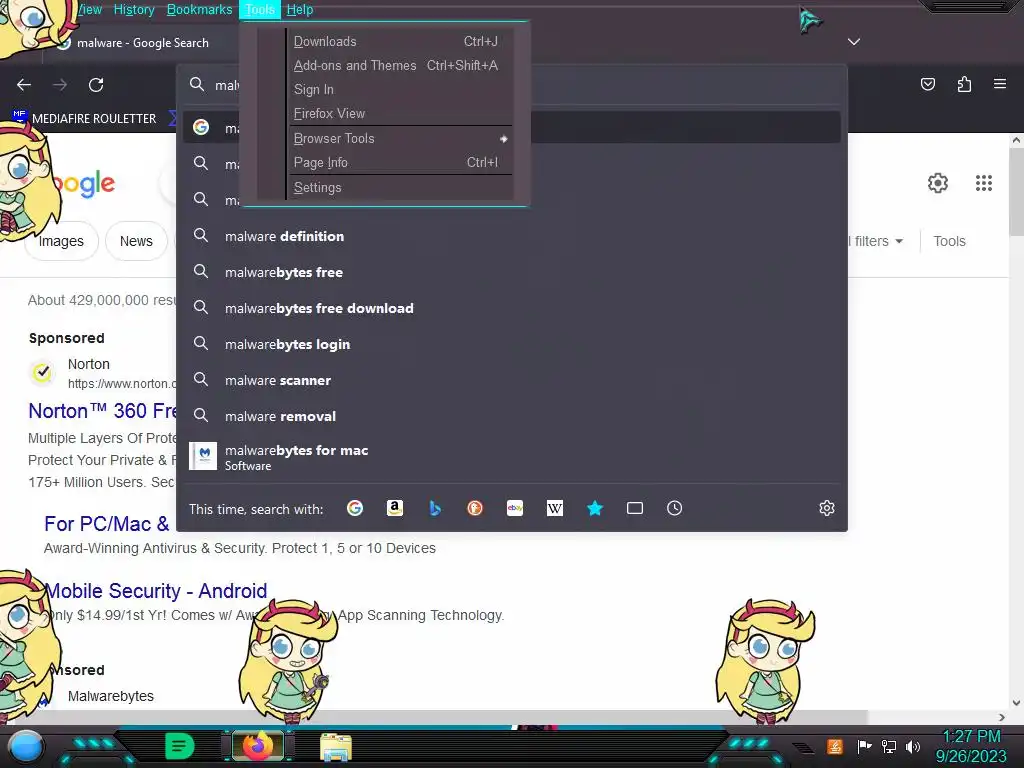Viewport: 1024px width, 768px height.
Task: Search with eBay one-off icon
Action: tap(515, 508)
